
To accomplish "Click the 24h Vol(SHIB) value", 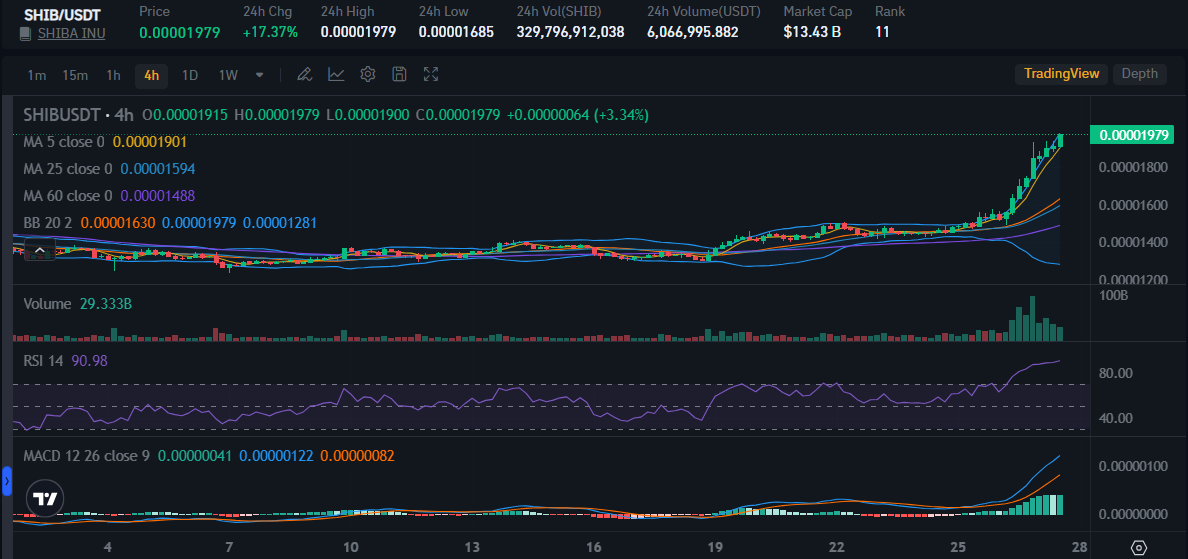I will (571, 33).
